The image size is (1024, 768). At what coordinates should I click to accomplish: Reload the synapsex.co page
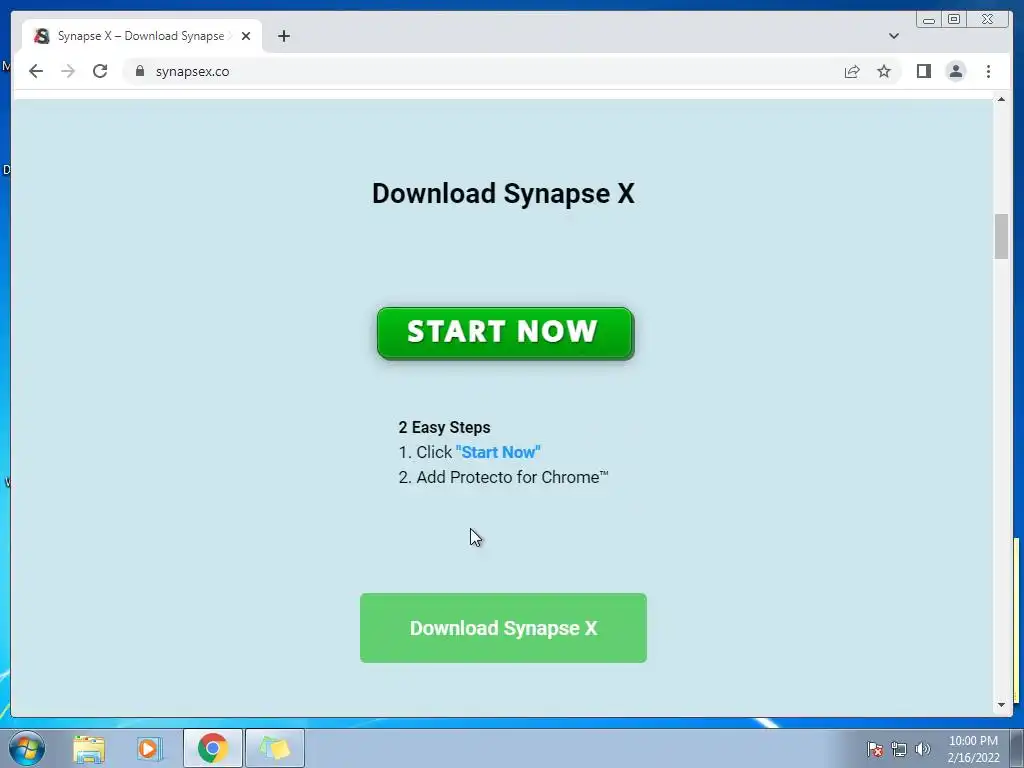pos(100,71)
